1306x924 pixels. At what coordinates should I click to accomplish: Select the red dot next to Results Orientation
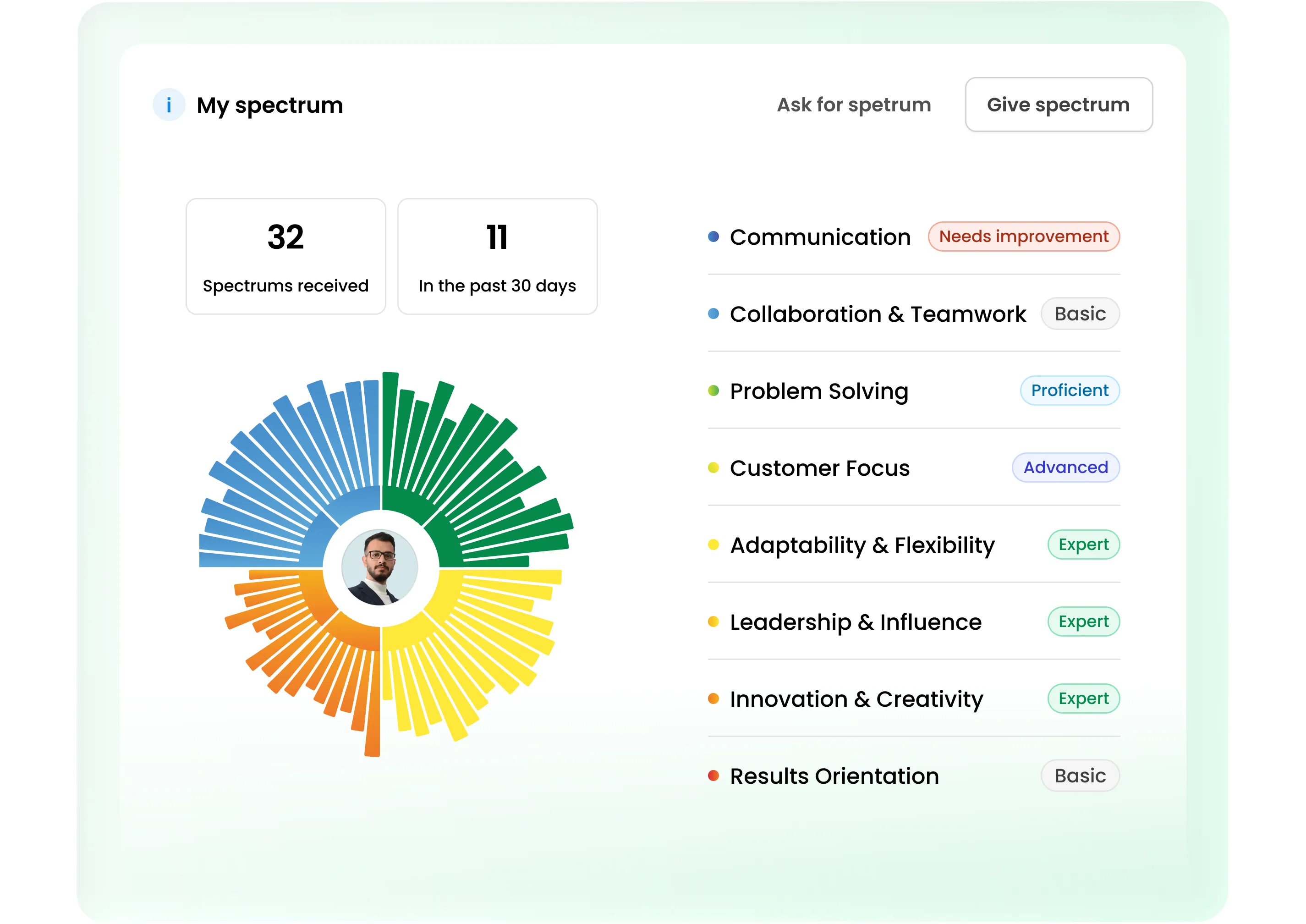pyautogui.click(x=713, y=775)
